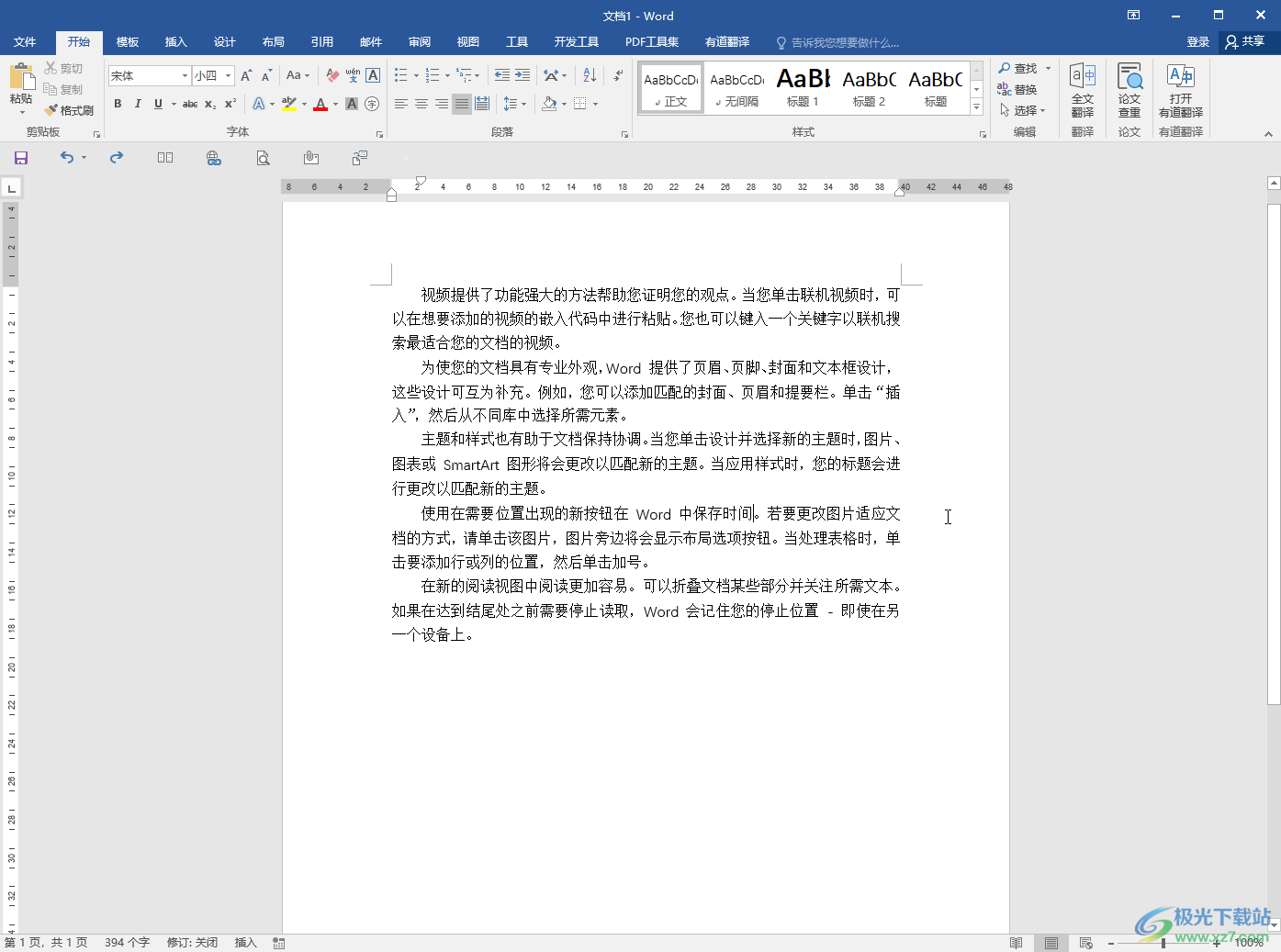Apply yellow text highlight color
Screen dimensions: 1281x952
289,104
